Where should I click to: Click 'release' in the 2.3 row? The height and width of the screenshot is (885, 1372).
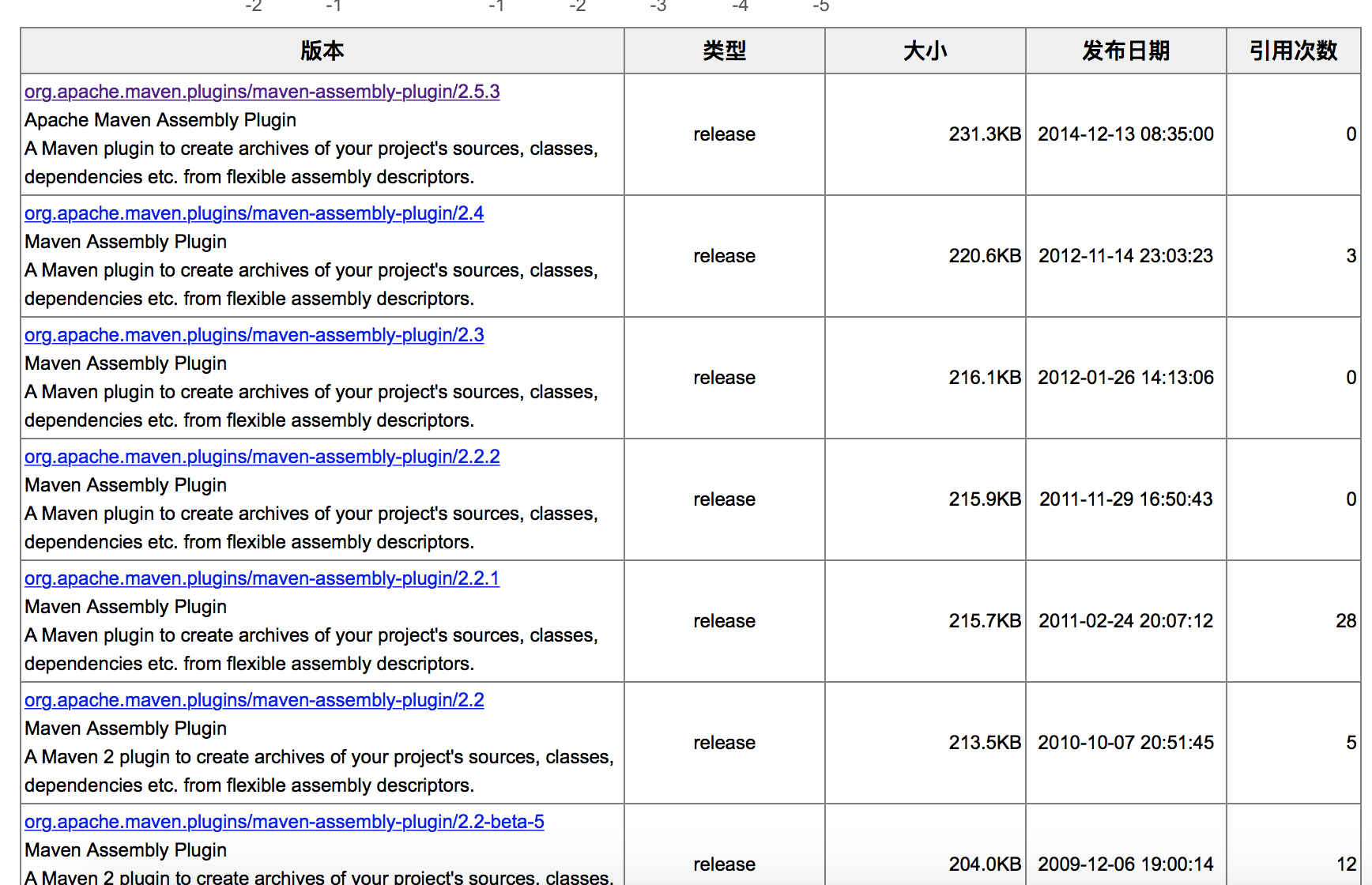point(725,378)
